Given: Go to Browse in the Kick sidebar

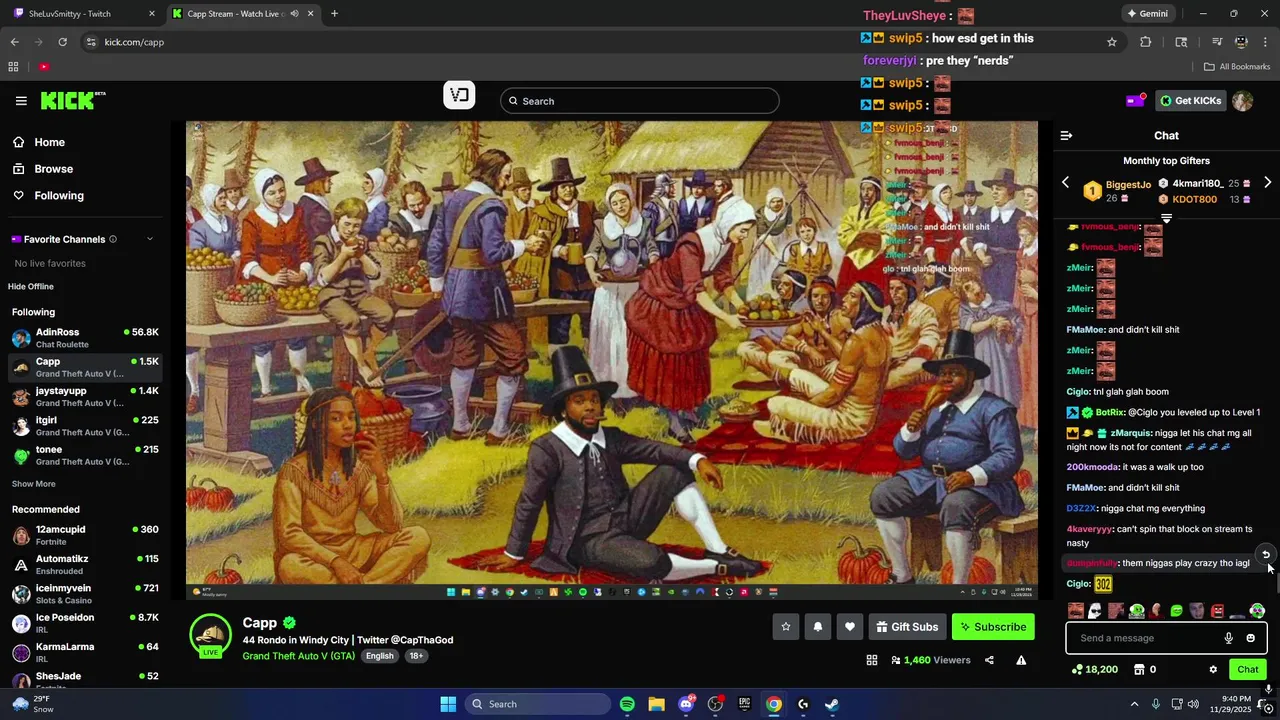Looking at the screenshot, I should coord(53,169).
